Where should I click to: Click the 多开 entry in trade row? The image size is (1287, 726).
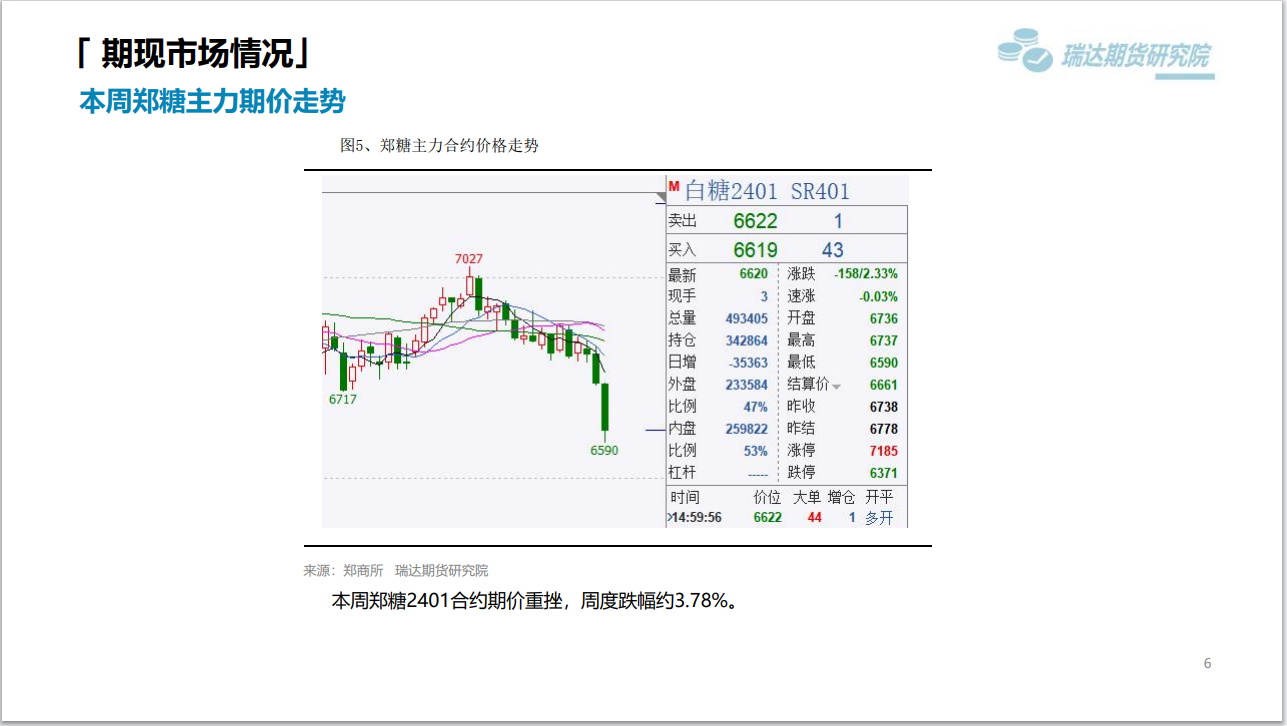[x=879, y=518]
